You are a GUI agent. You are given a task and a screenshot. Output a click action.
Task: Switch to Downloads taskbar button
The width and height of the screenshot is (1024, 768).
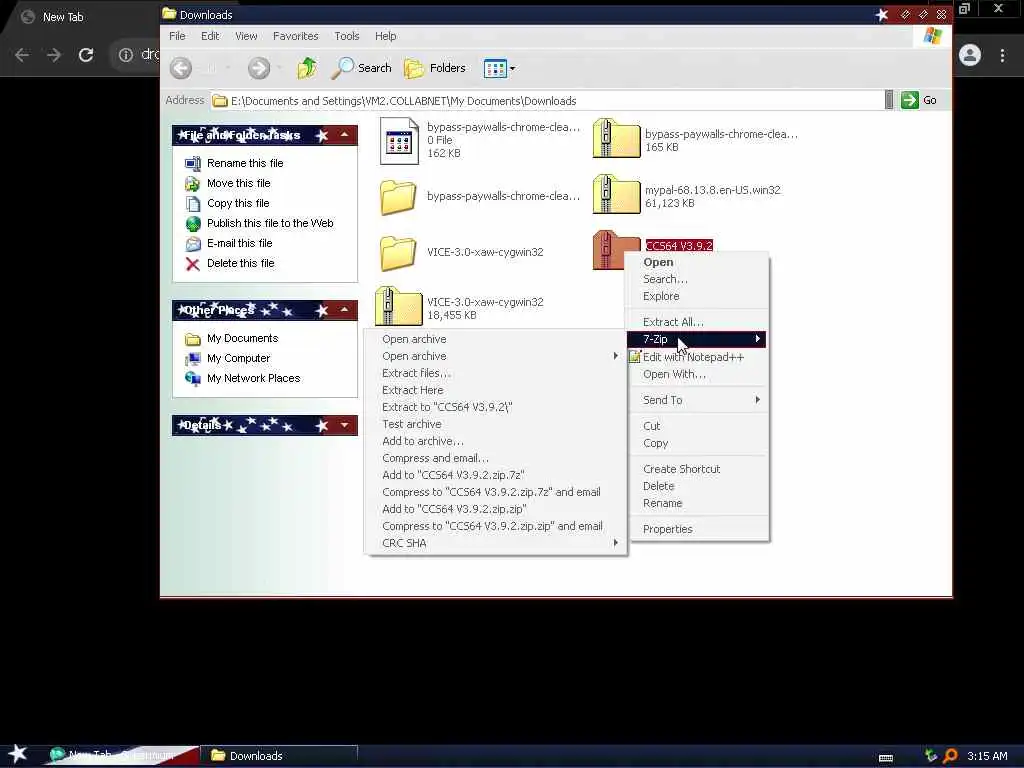coord(279,756)
